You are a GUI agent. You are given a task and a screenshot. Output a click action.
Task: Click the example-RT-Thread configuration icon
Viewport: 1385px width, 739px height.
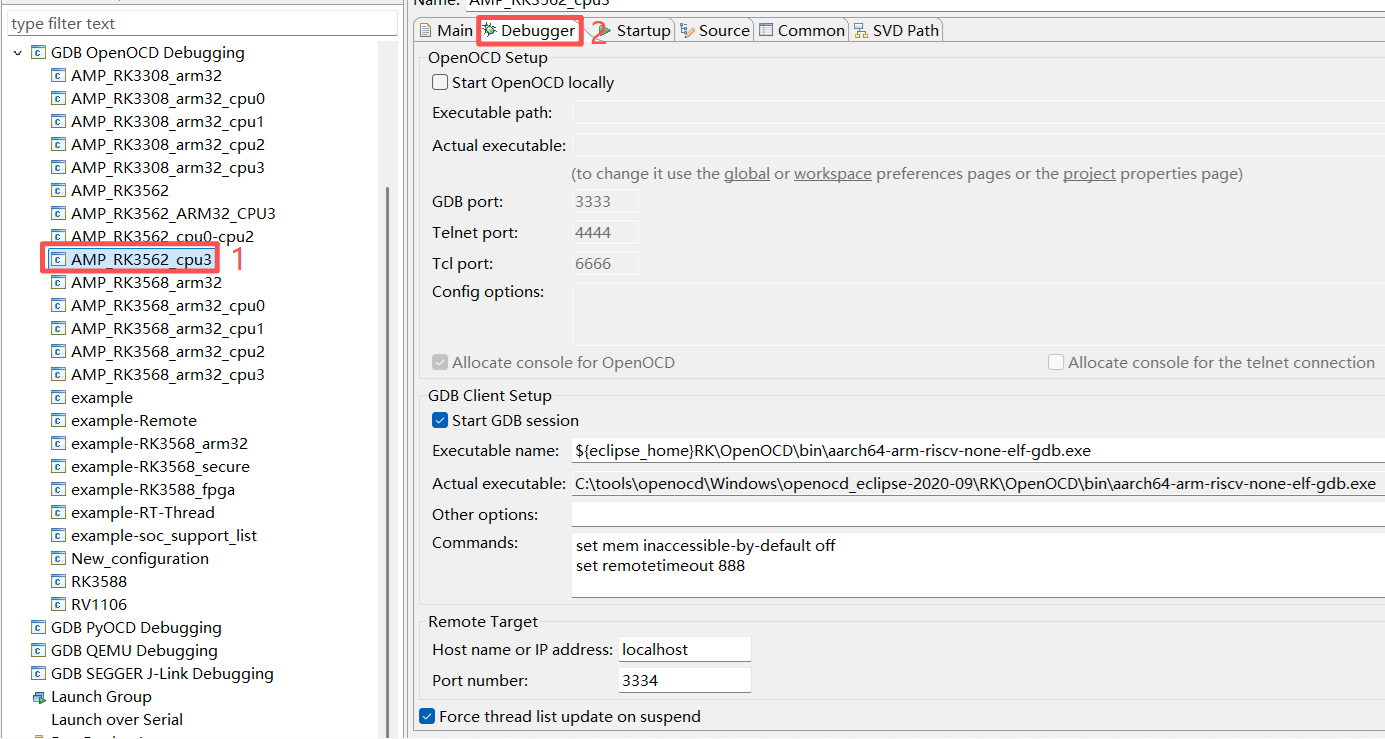(x=59, y=513)
